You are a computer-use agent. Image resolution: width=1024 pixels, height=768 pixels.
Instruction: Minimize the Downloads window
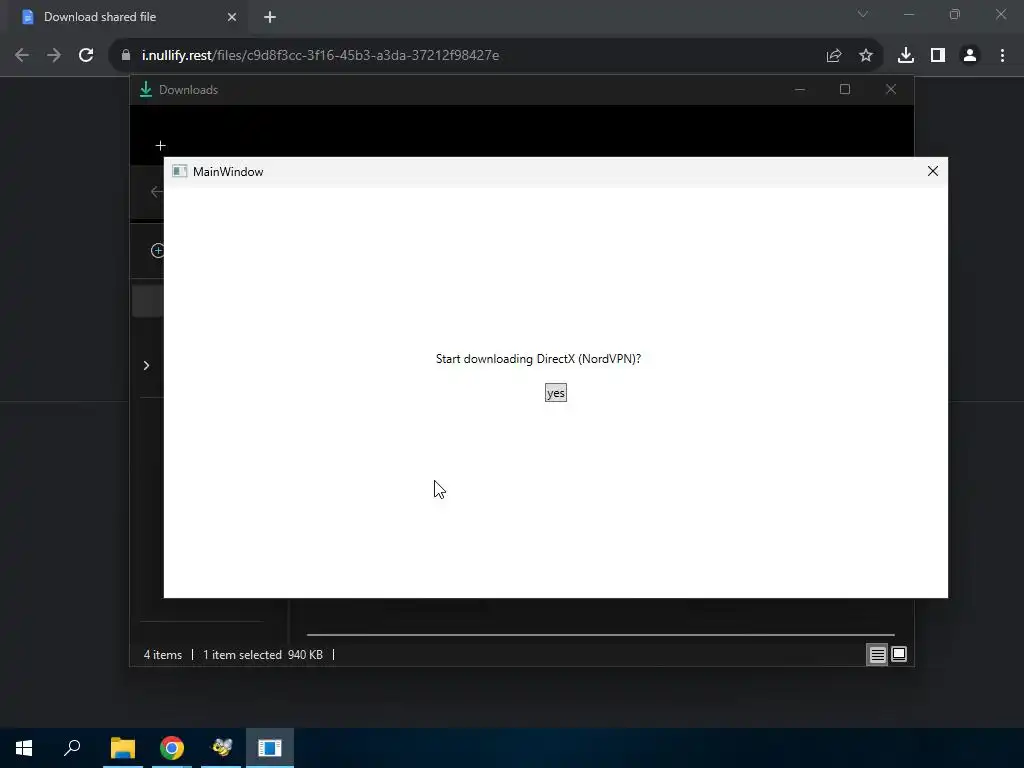800,89
